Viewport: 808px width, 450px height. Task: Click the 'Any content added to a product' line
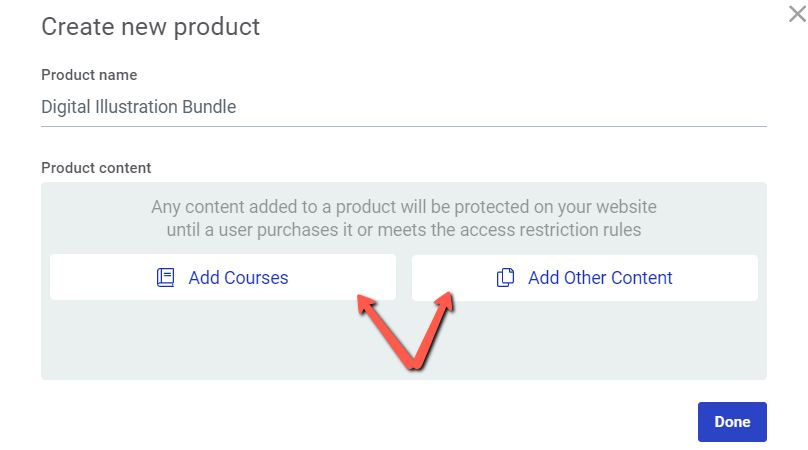pos(403,207)
